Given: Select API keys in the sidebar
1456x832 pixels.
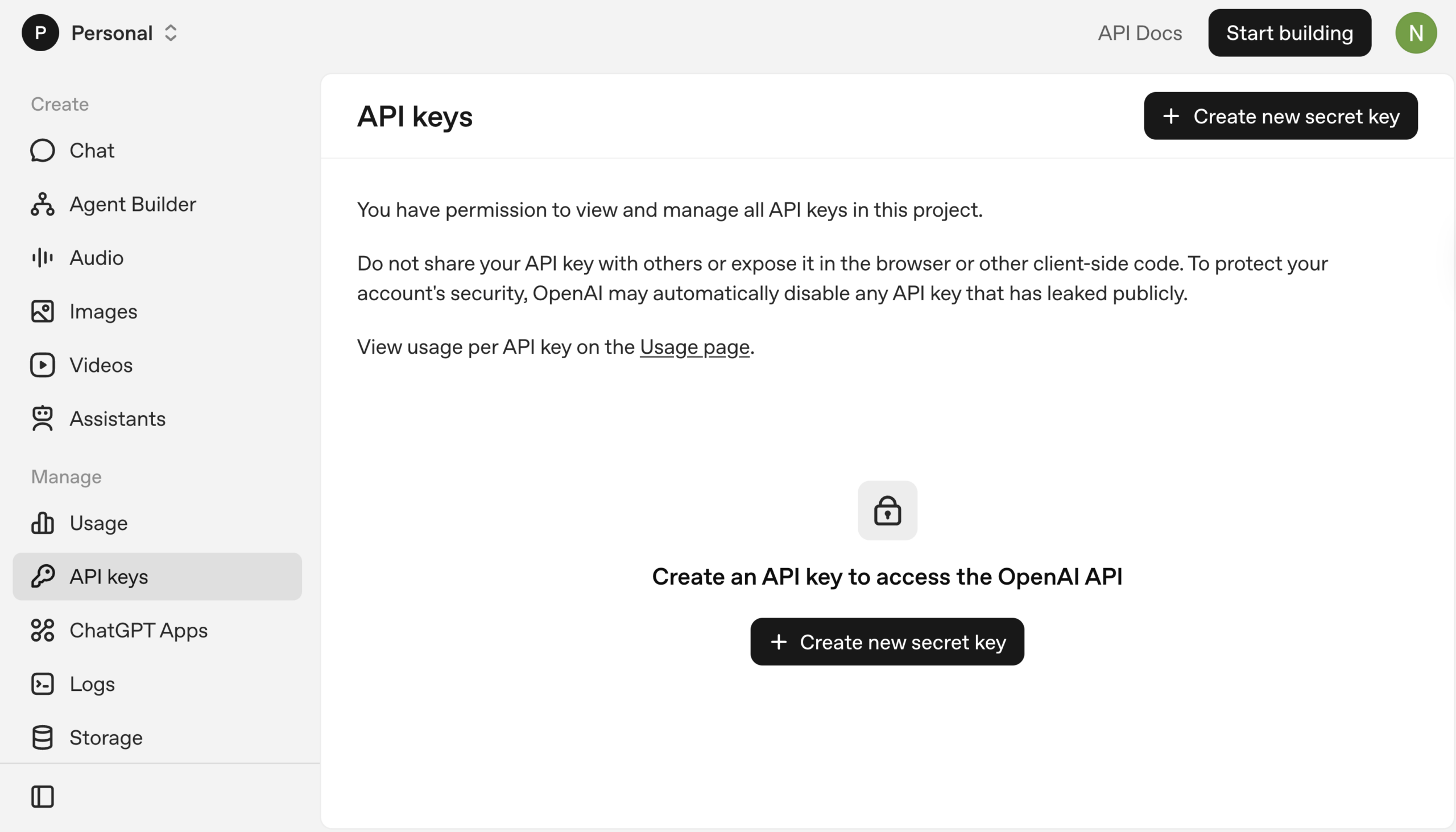Looking at the screenshot, I should tap(157, 577).
